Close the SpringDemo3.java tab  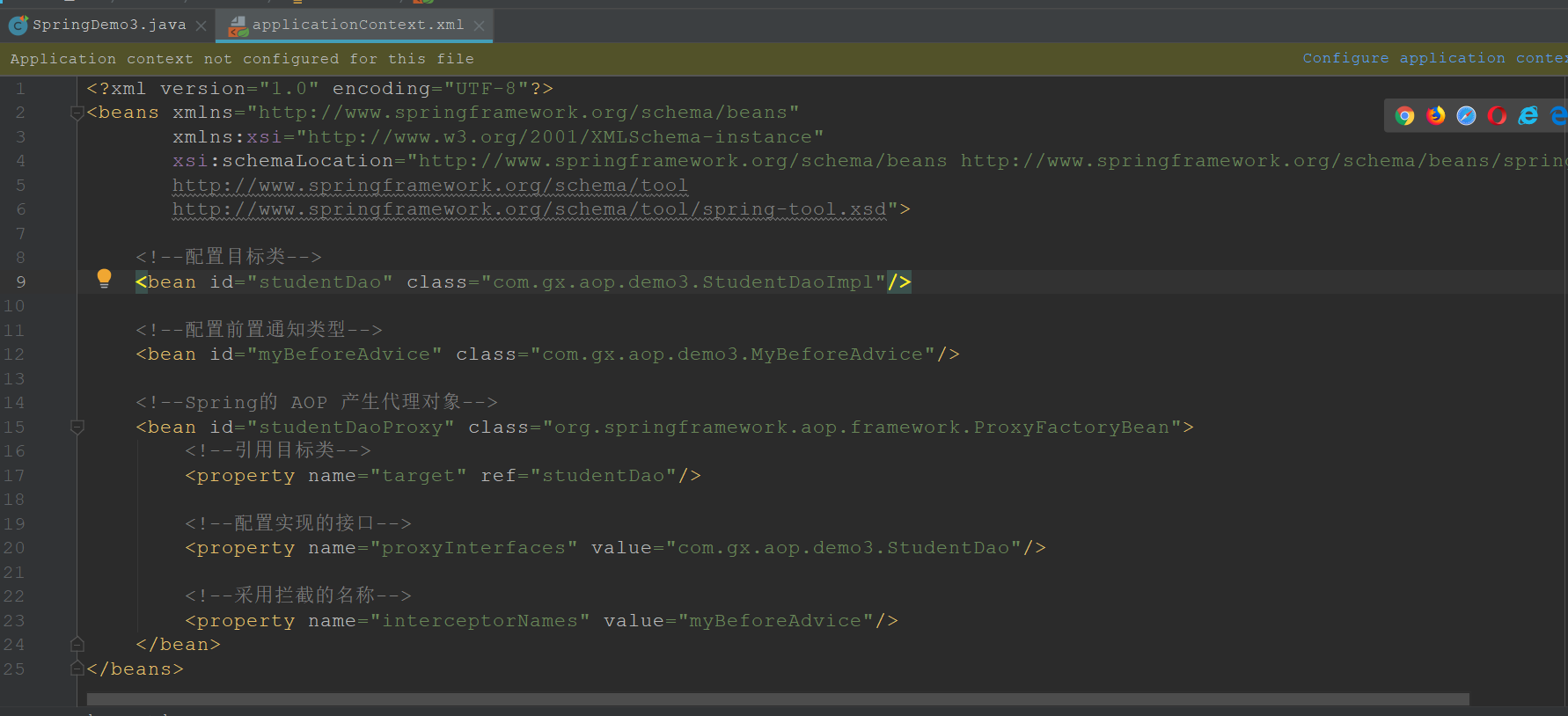201,26
